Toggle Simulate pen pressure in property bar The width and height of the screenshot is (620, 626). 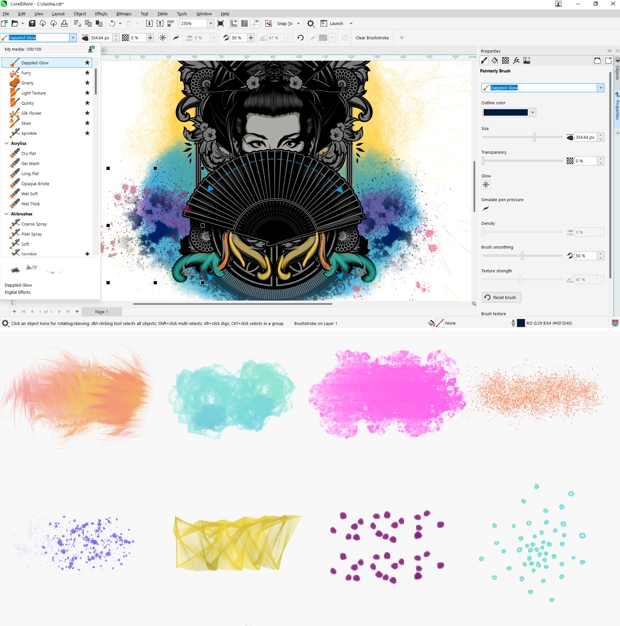(176, 38)
